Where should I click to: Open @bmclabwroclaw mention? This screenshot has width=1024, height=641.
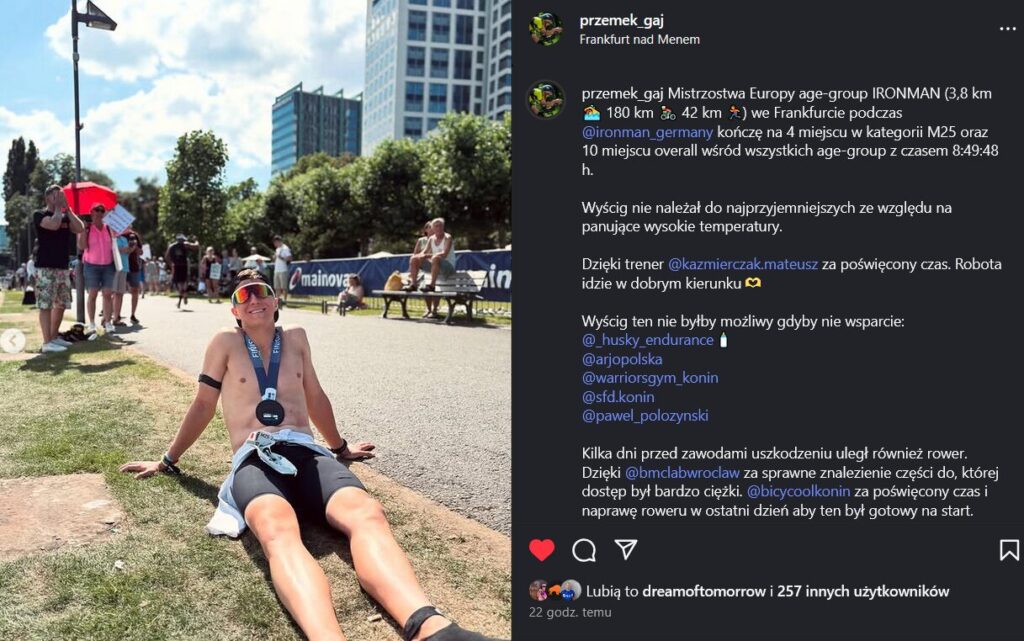(682, 473)
